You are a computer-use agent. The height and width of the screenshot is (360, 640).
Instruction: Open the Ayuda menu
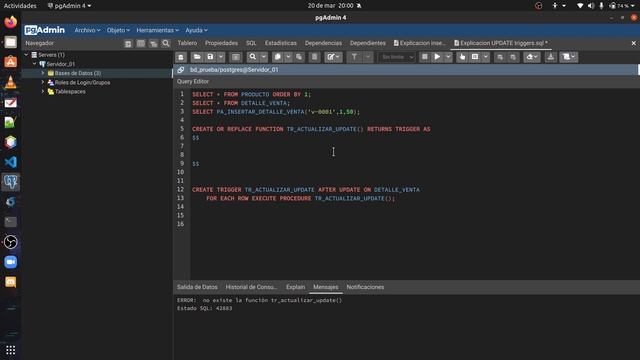[196, 30]
